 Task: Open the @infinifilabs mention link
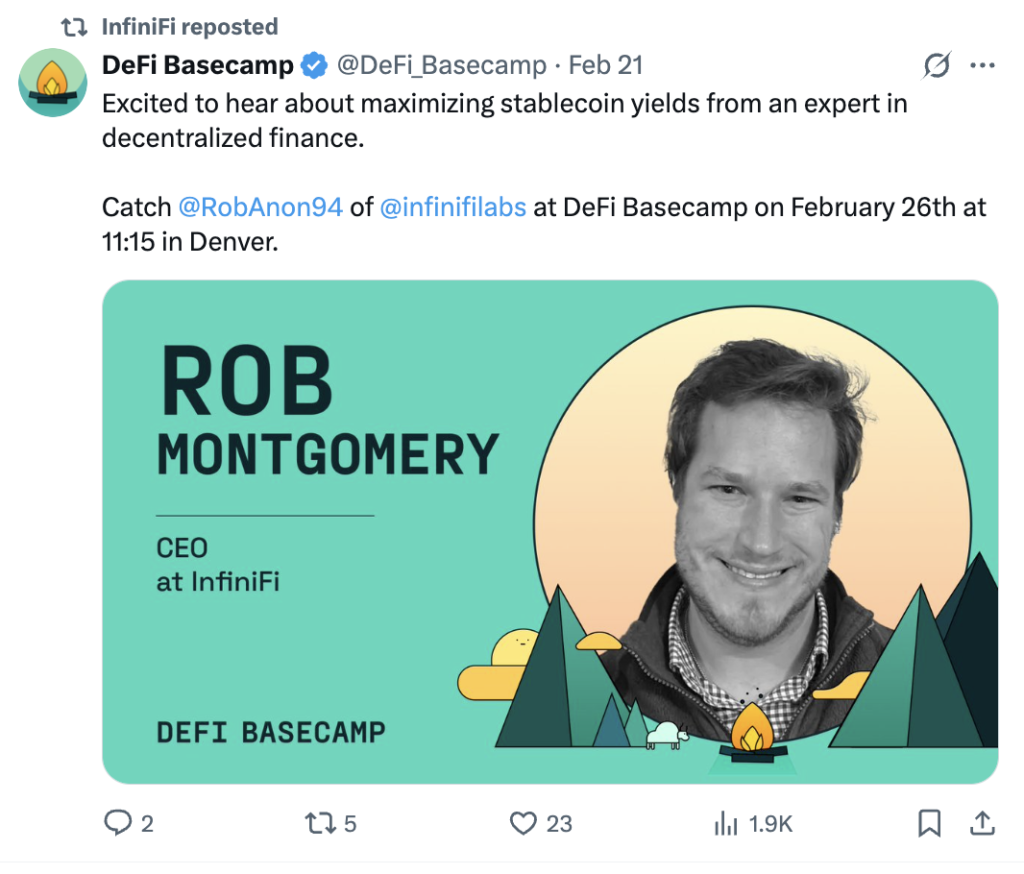(453, 207)
